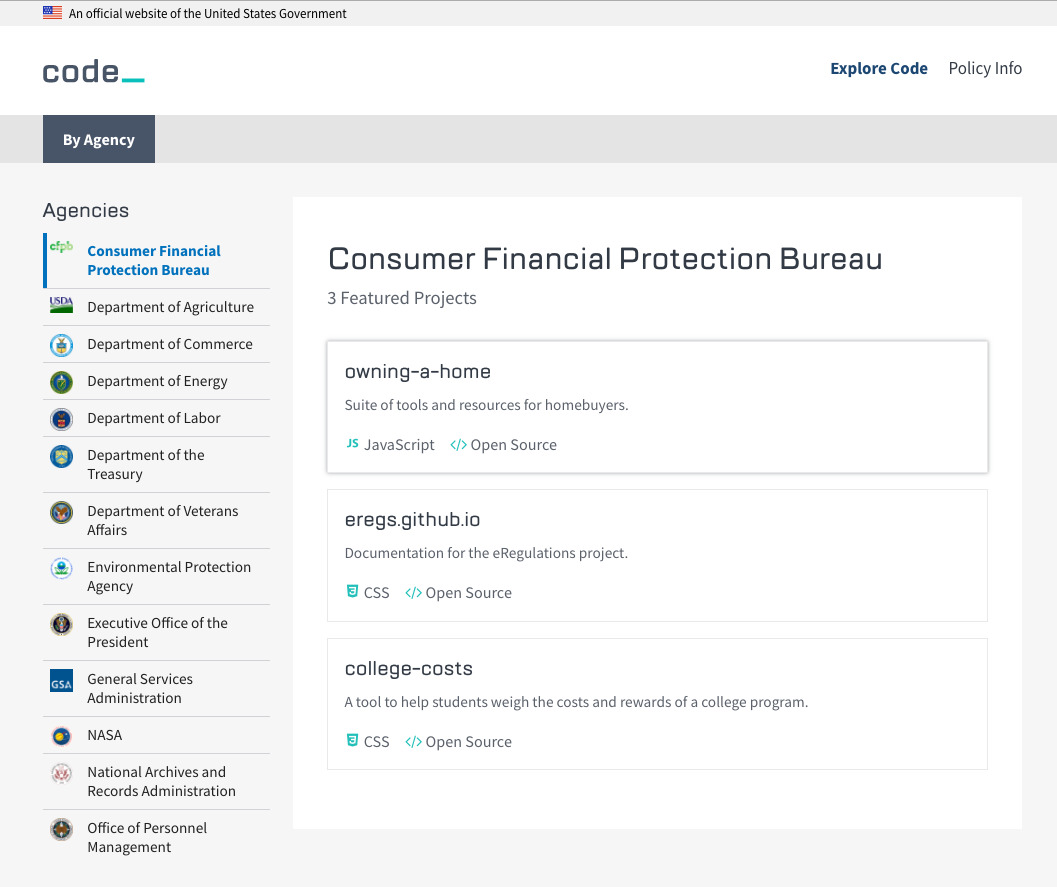The width and height of the screenshot is (1057, 887).
Task: Click the JavaScript language icon on owning-a-home
Action: click(x=351, y=444)
